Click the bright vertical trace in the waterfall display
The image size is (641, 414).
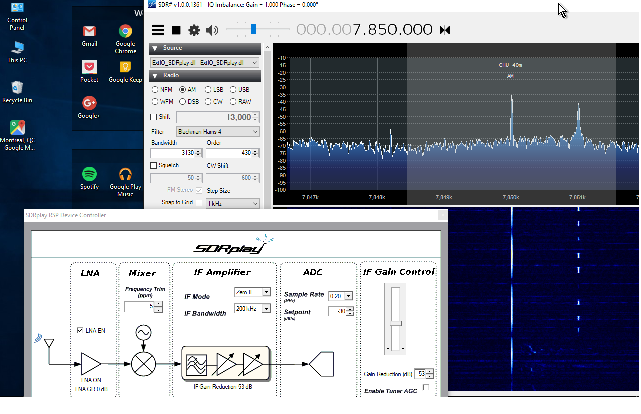511,298
